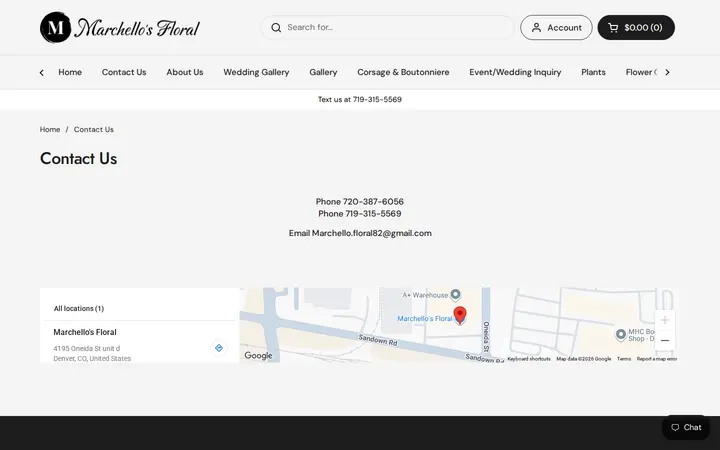The width and height of the screenshot is (720, 450).
Task: Open the Account button
Action: coord(556,28)
